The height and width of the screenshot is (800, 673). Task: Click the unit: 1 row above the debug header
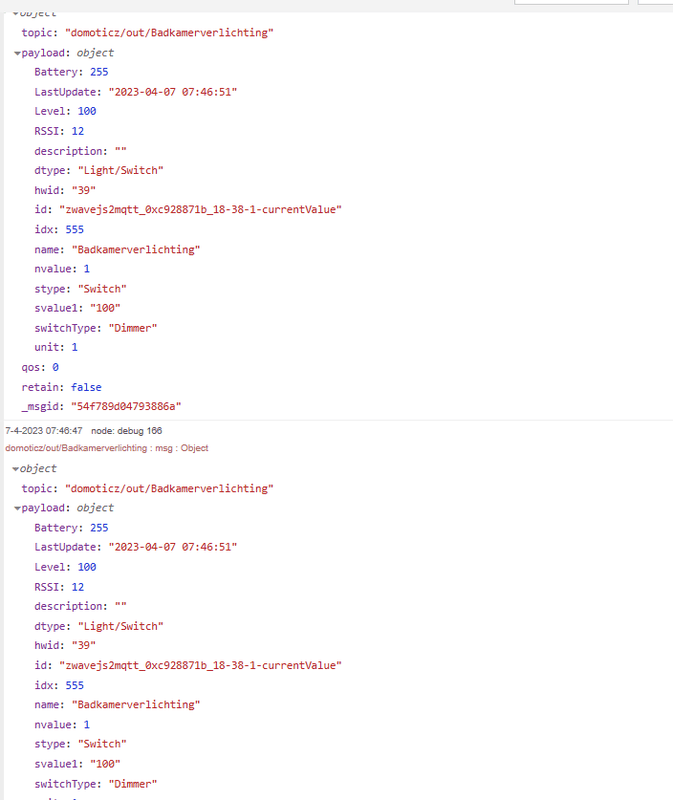coord(56,347)
